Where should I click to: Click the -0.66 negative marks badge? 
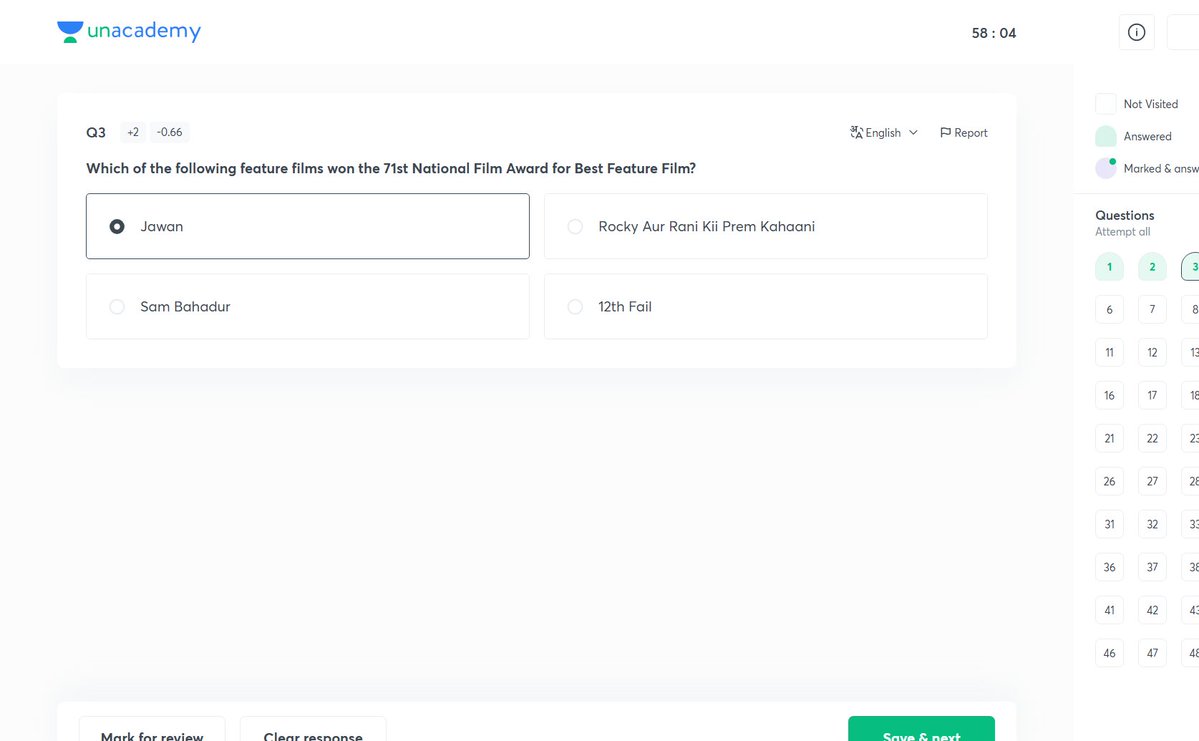tap(170, 132)
